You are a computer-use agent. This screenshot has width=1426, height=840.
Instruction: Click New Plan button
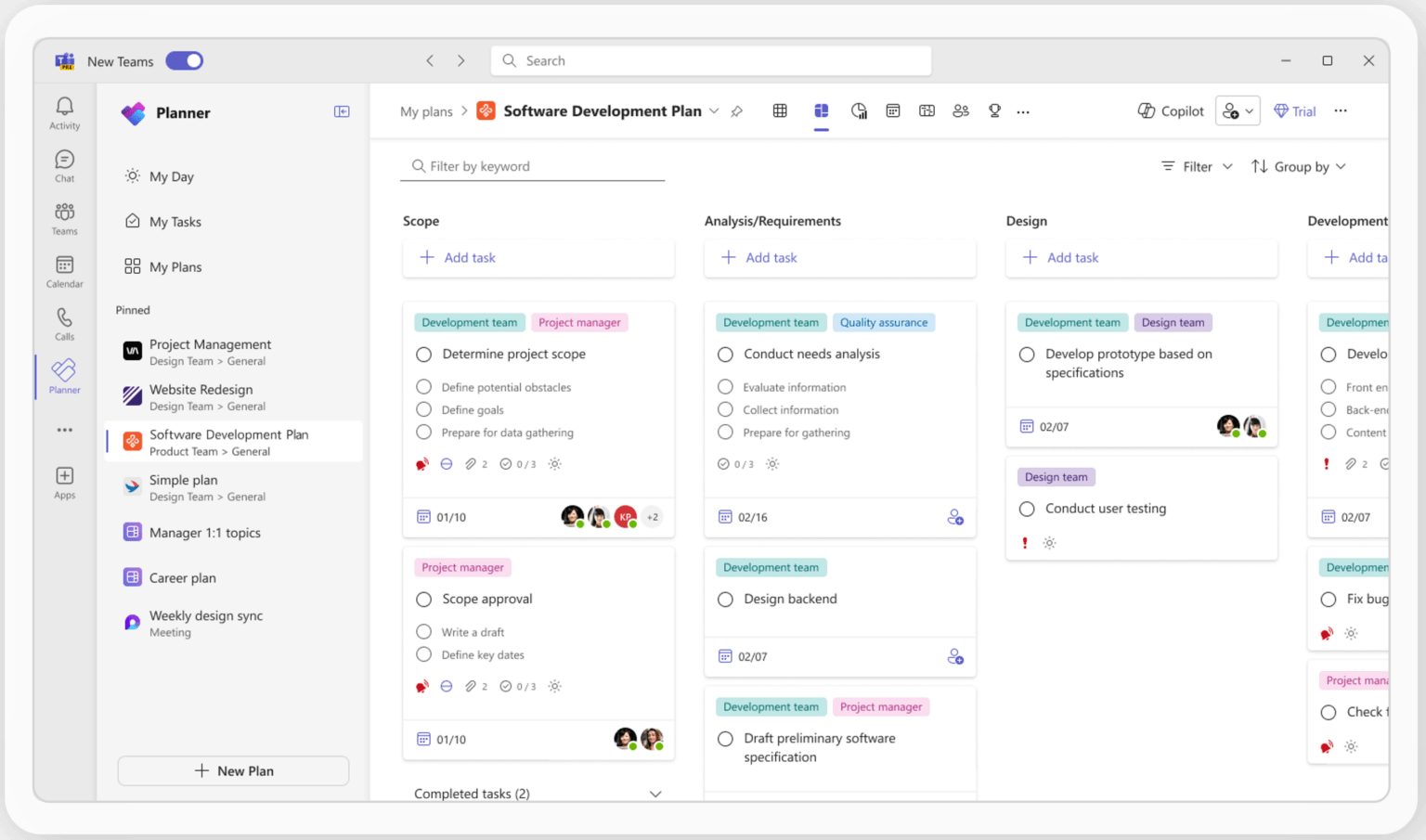click(x=233, y=771)
